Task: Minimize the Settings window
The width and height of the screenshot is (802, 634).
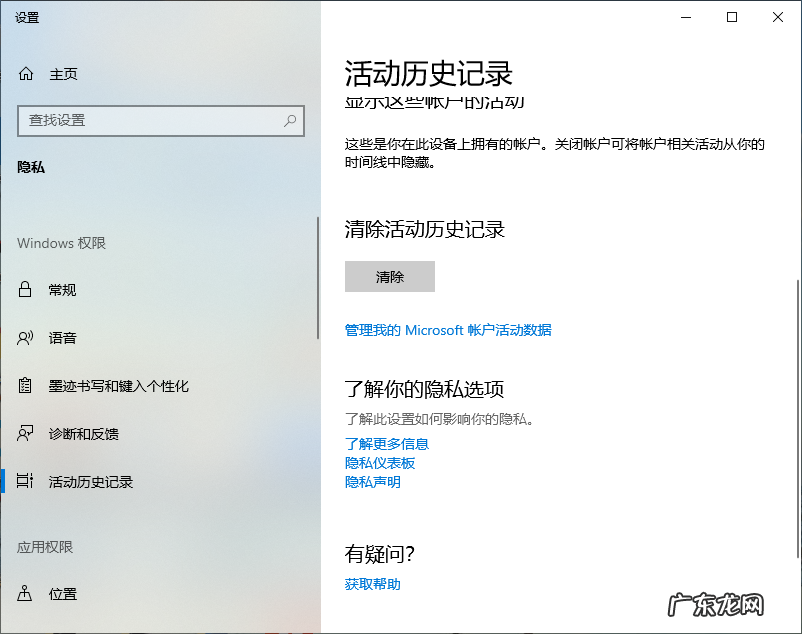Action: pyautogui.click(x=684, y=17)
